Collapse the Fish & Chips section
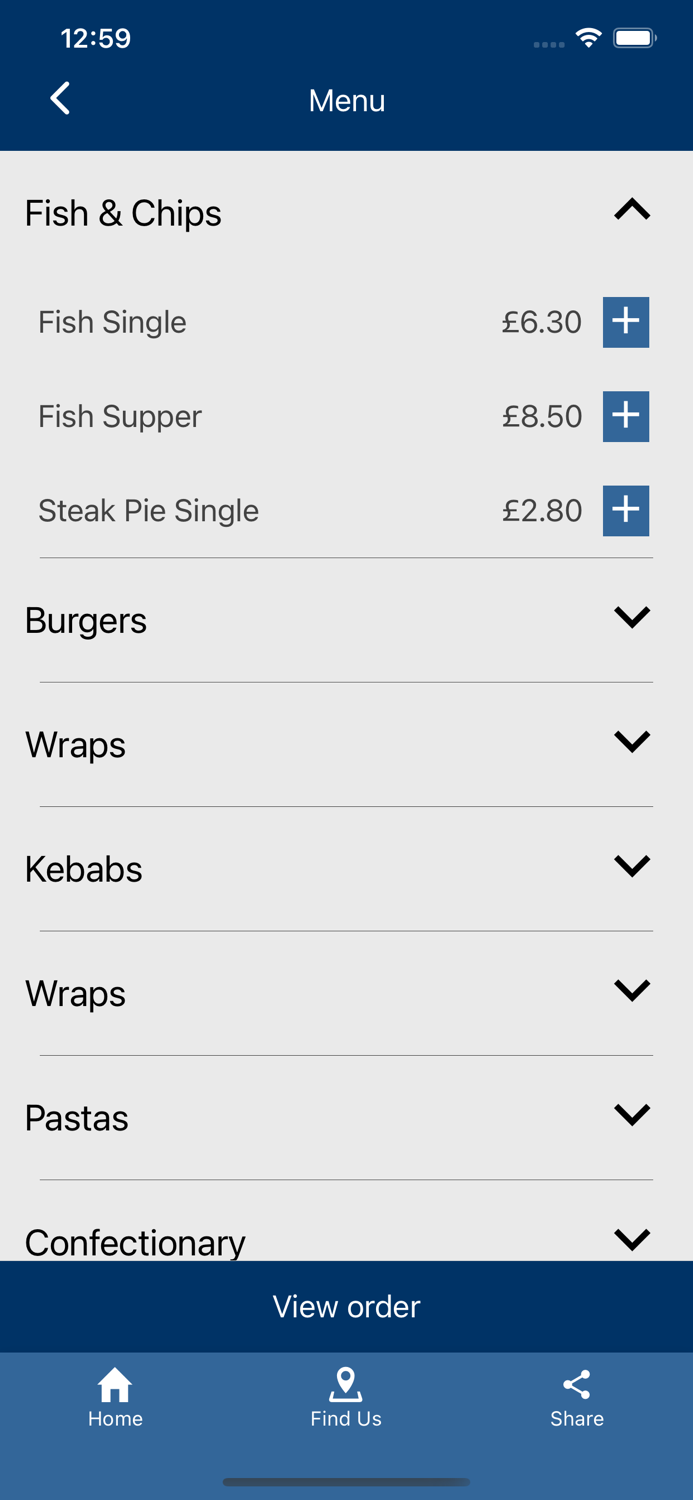This screenshot has width=693, height=1500. point(632,210)
